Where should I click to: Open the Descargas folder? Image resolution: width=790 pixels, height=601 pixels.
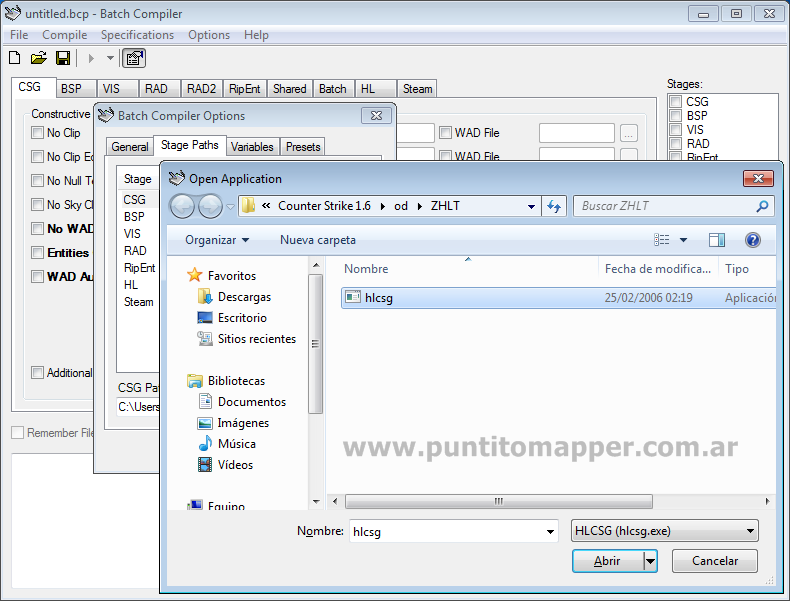pyautogui.click(x=244, y=297)
